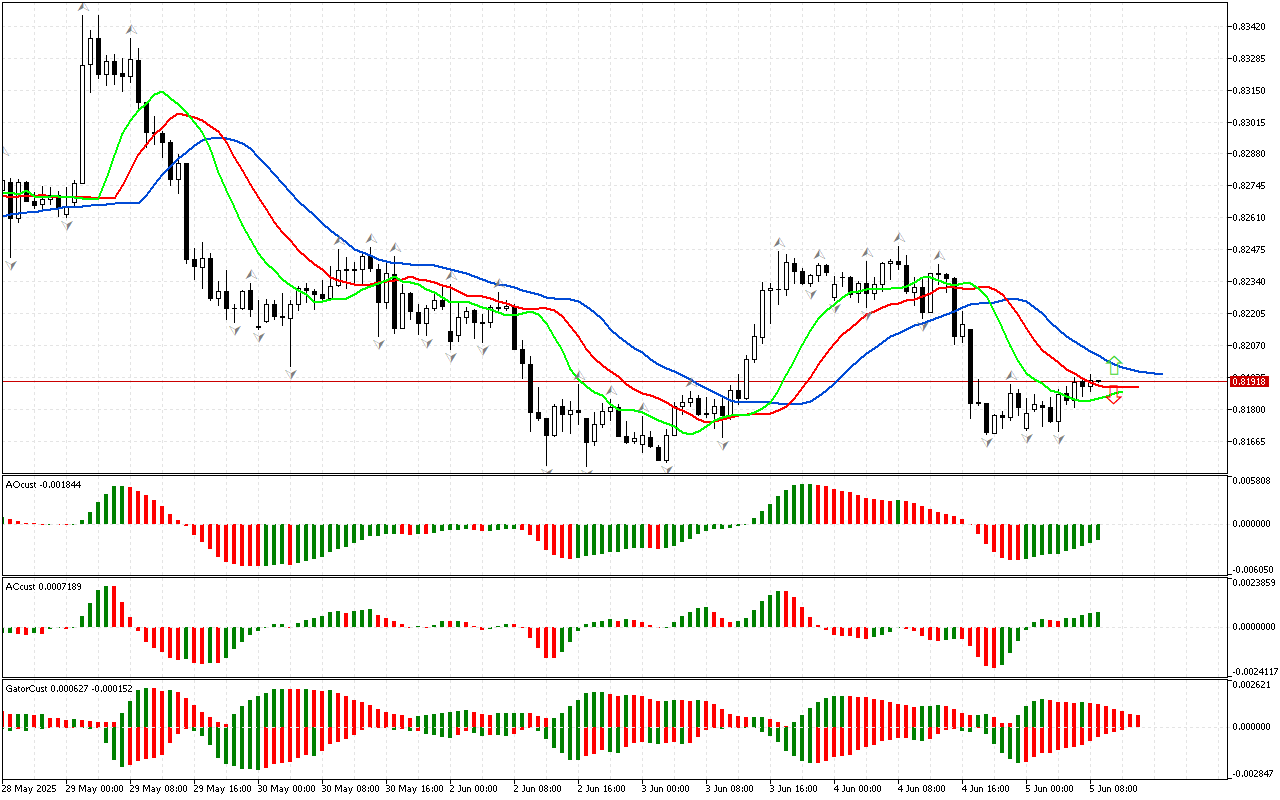Select the down fractal below the leftmost candle

click(11, 264)
